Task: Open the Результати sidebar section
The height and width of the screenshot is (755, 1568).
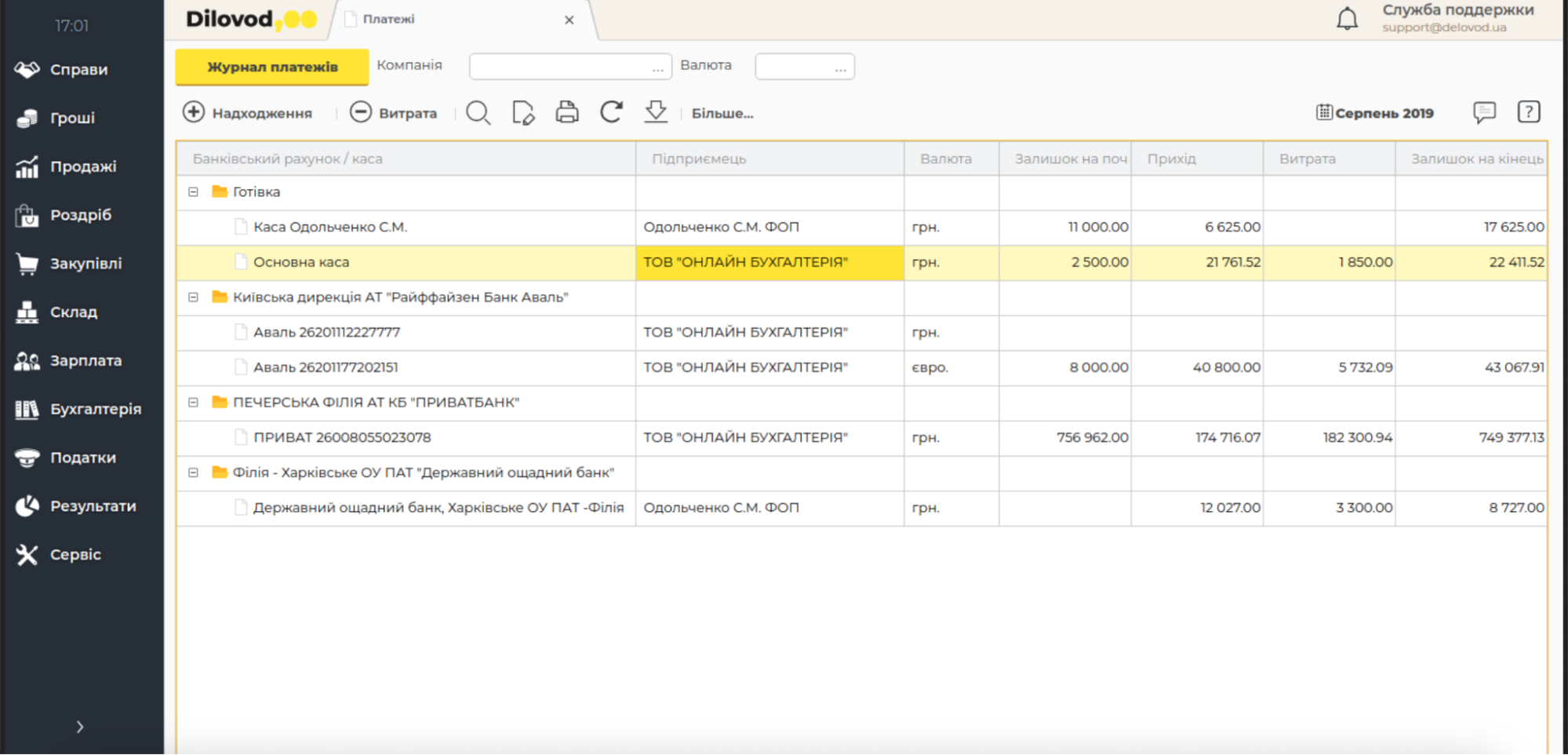Action: [x=75, y=506]
